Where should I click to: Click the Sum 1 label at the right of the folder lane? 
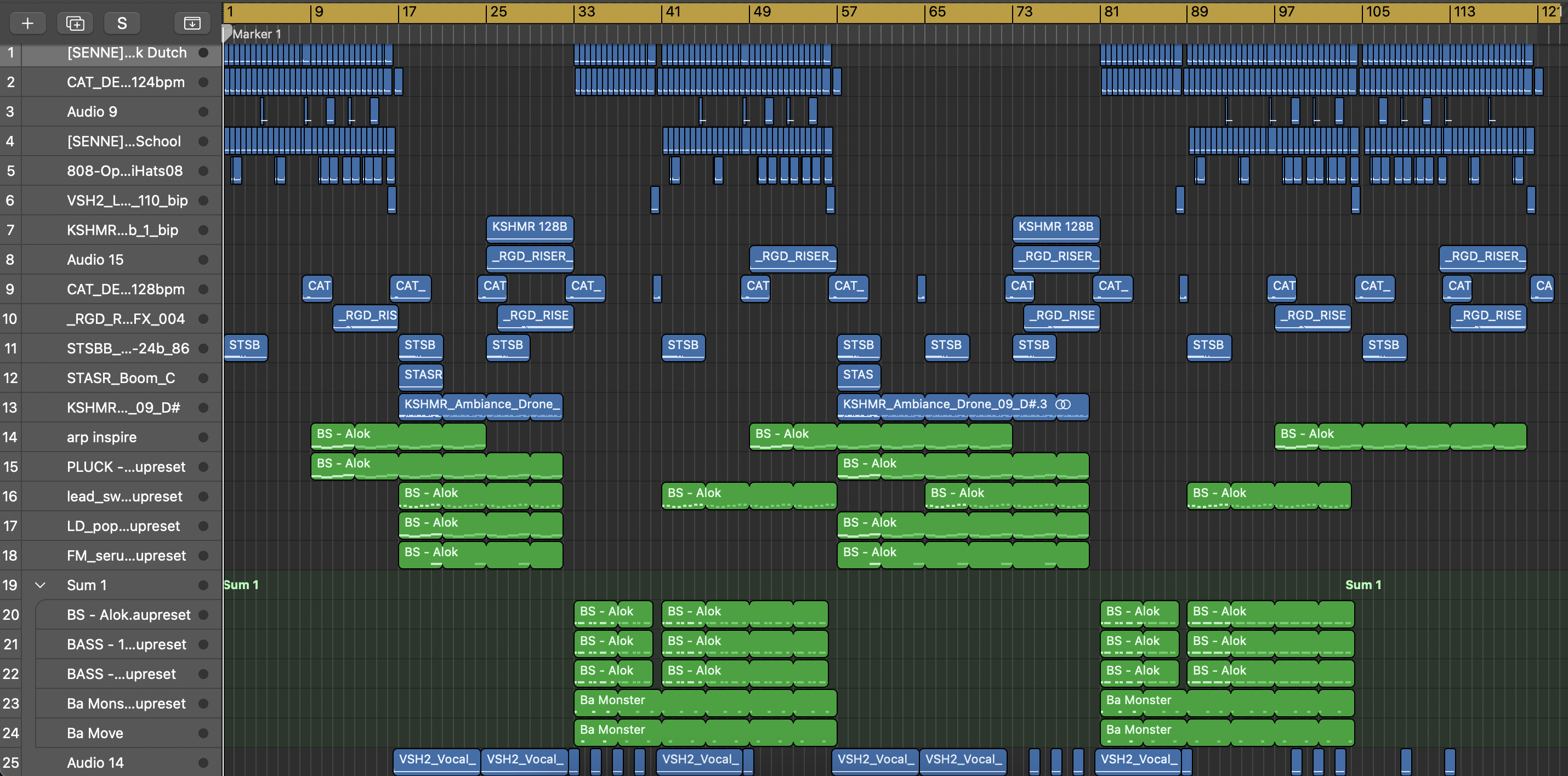pyautogui.click(x=1363, y=585)
